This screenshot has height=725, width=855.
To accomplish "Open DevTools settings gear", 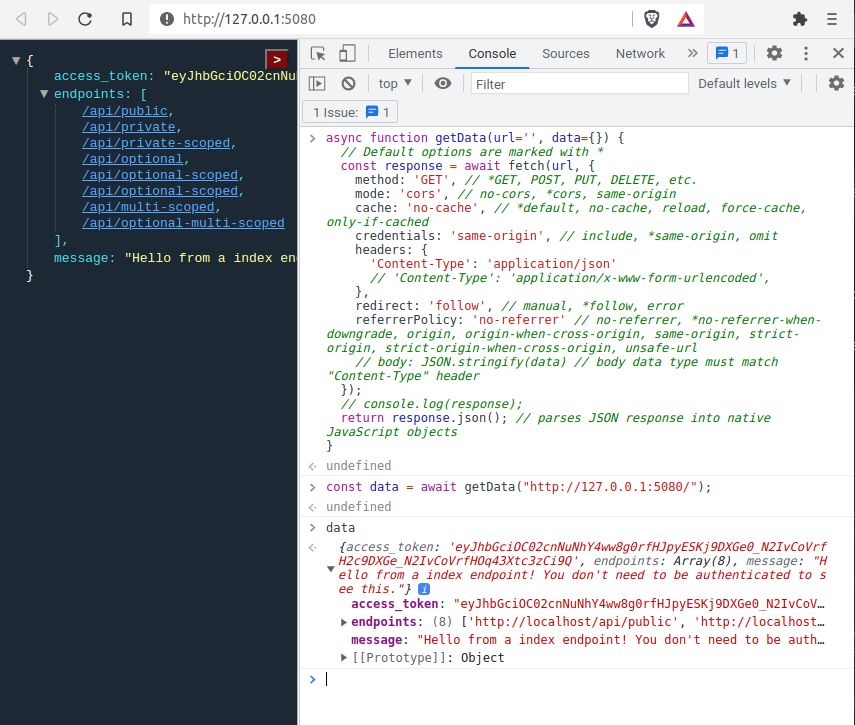I will point(774,53).
